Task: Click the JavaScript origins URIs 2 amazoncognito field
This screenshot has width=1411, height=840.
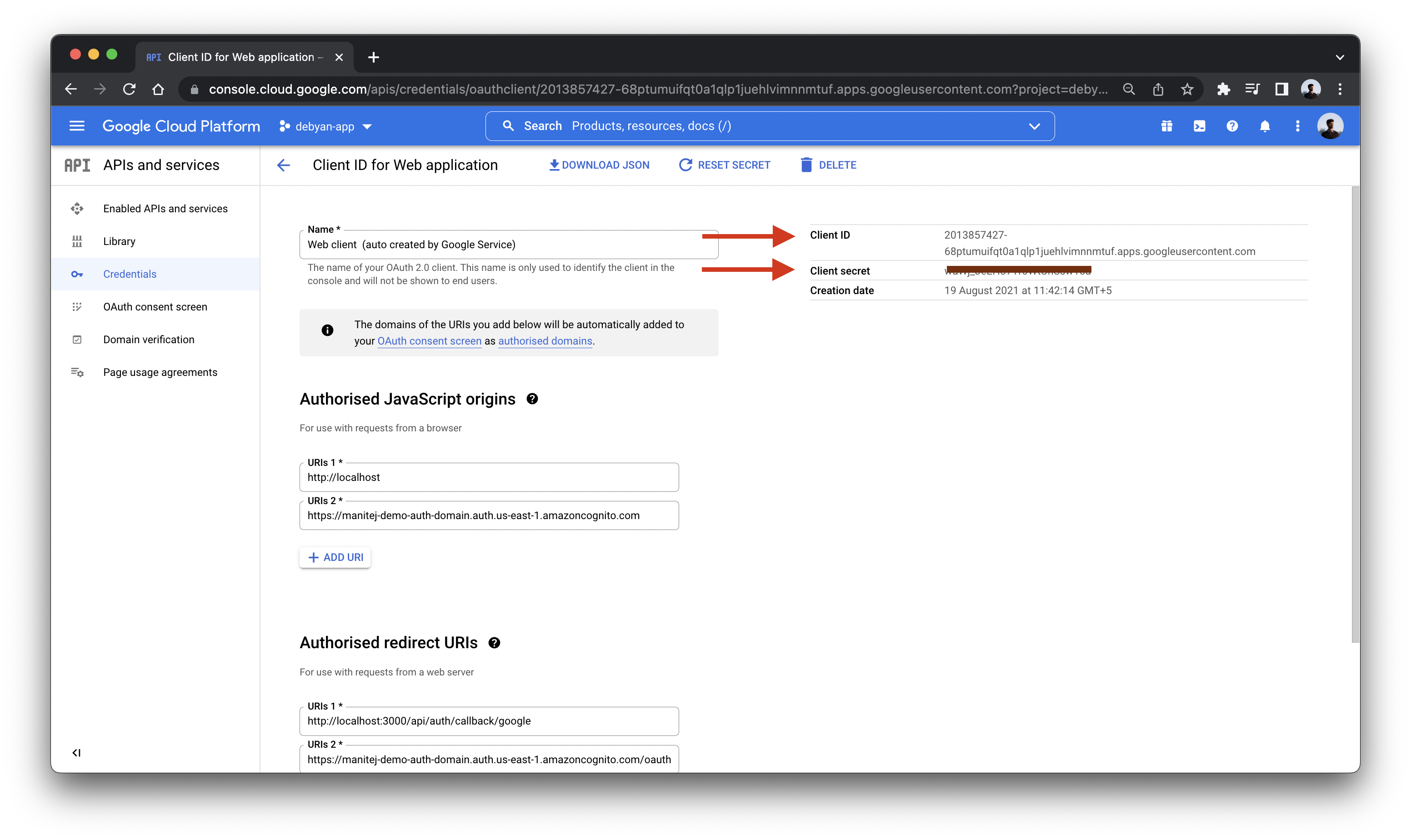Action: click(x=489, y=515)
